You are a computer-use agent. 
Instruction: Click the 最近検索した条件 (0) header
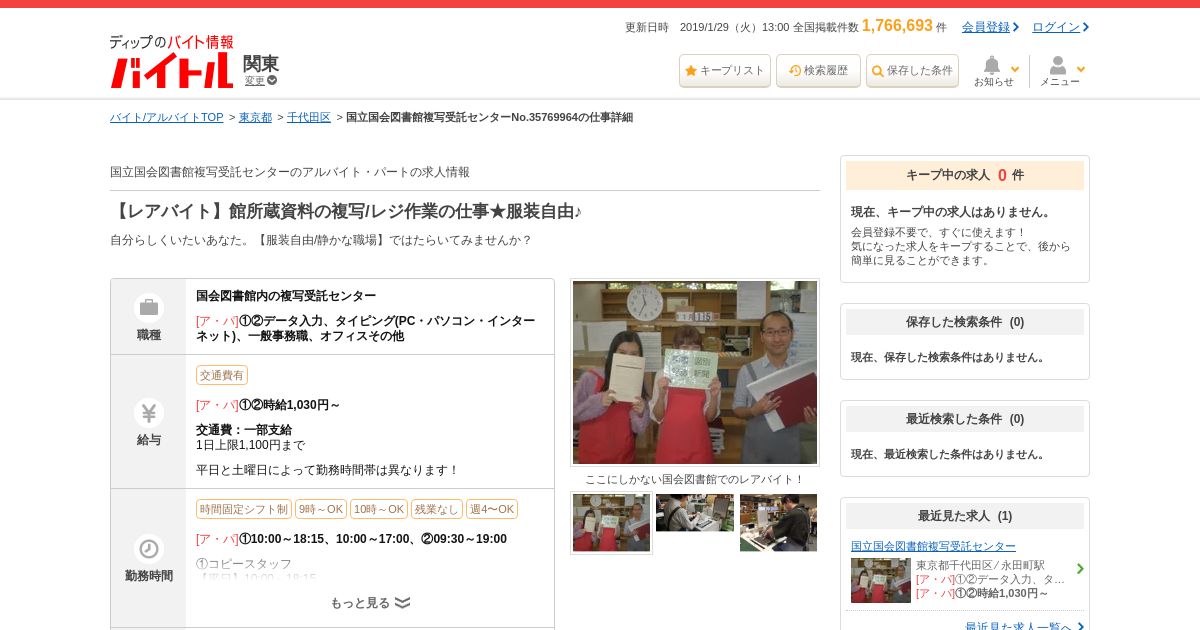(965, 419)
